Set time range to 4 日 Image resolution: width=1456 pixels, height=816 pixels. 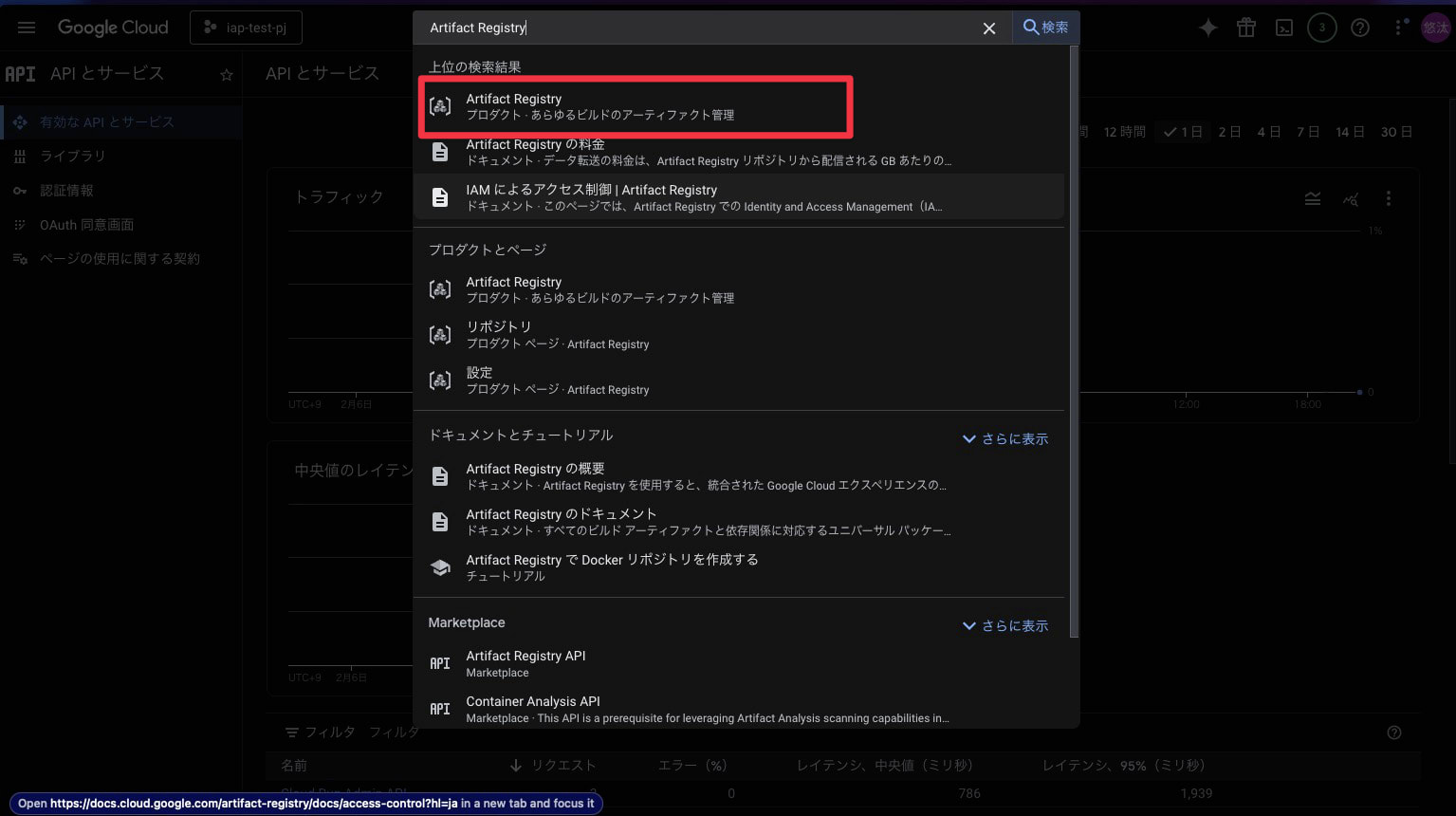(x=1269, y=132)
